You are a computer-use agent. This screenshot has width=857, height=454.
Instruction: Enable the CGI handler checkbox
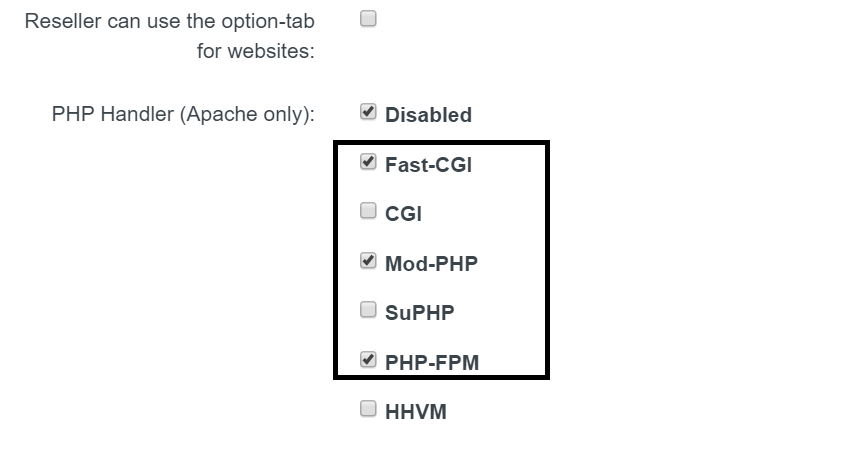tap(368, 211)
